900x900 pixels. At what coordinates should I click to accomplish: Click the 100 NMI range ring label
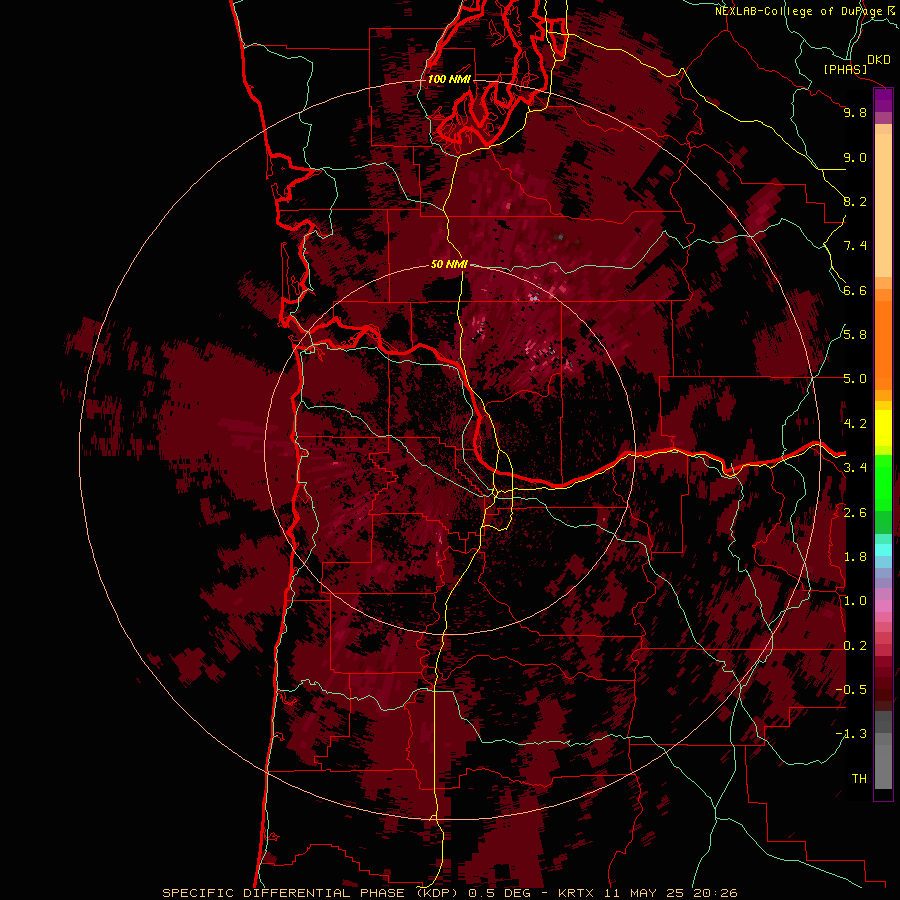click(449, 79)
